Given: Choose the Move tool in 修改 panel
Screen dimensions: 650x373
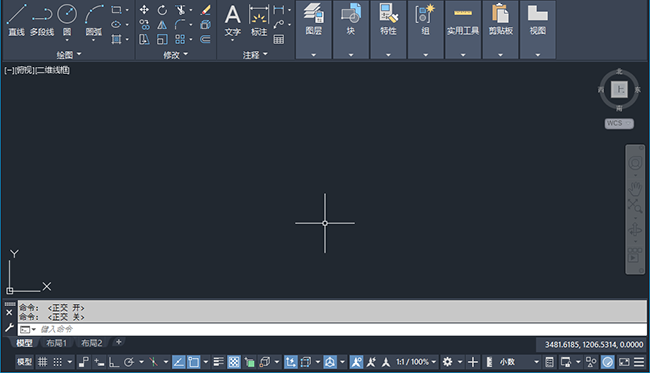Looking at the screenshot, I should coord(144,10).
